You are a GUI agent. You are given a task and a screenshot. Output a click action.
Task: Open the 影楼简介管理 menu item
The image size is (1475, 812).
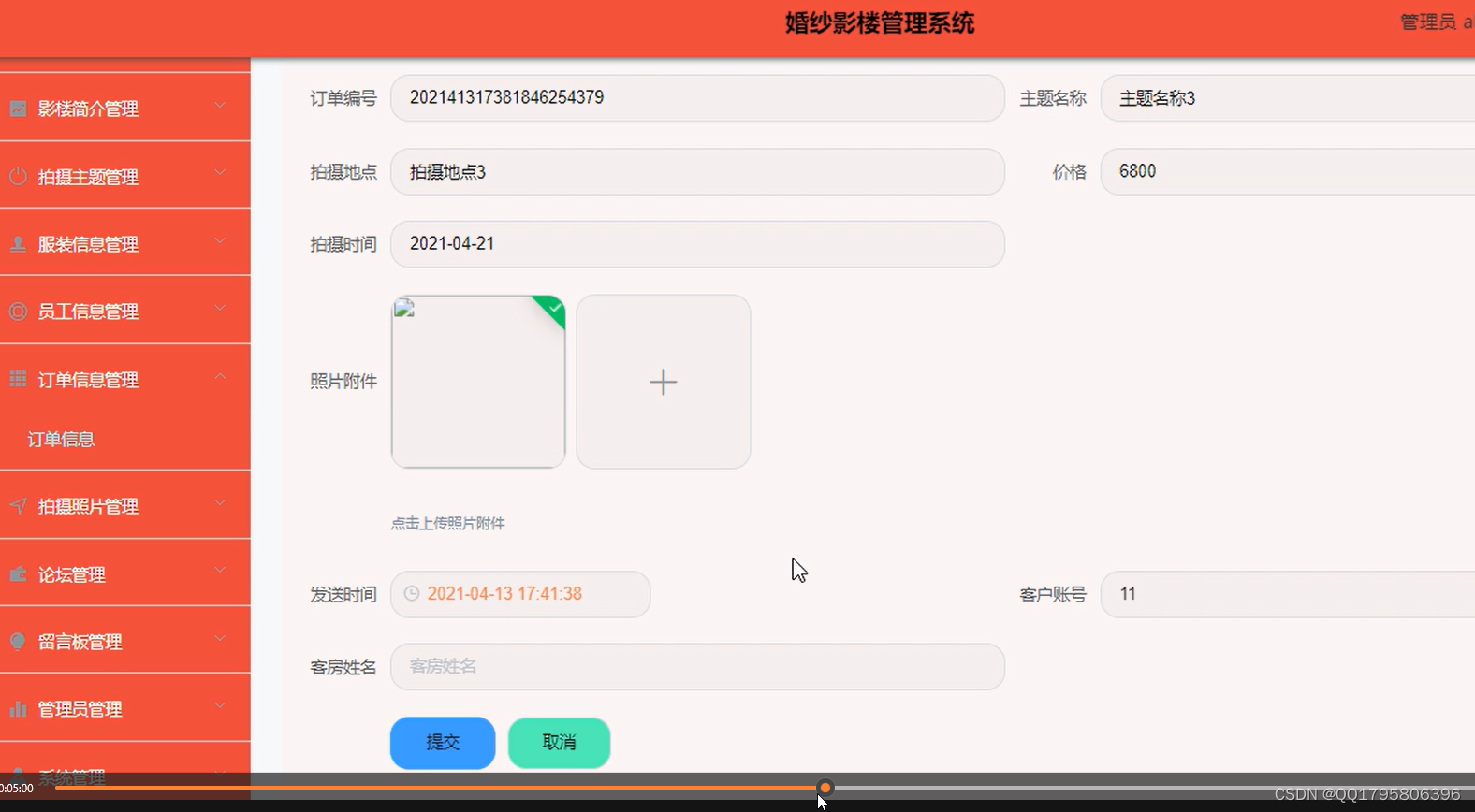124,108
